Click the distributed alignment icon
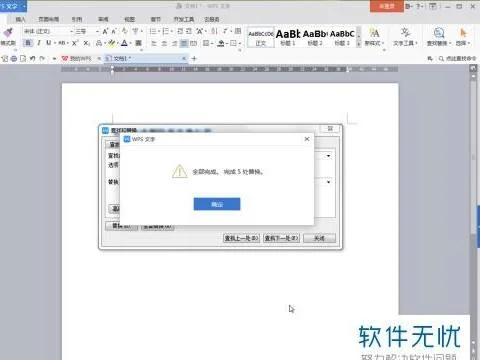This screenshot has height=360, width=480. pos(193,43)
